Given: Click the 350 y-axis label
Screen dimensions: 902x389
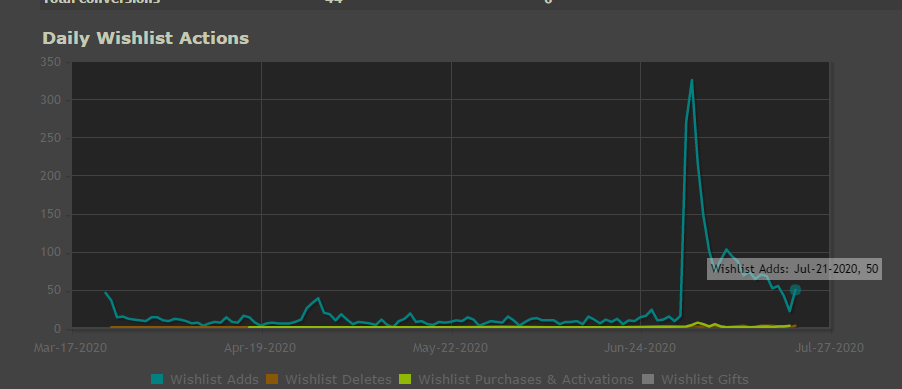Looking at the screenshot, I should point(51,62).
